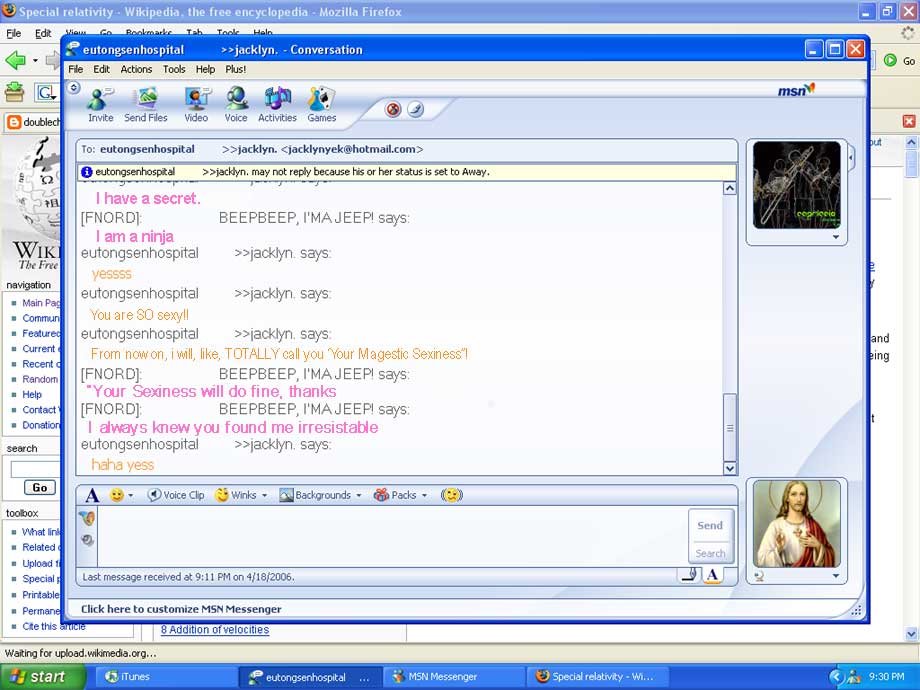Open the emoticon dropdown arrow
This screenshot has width=920, height=690.
[x=130, y=496]
